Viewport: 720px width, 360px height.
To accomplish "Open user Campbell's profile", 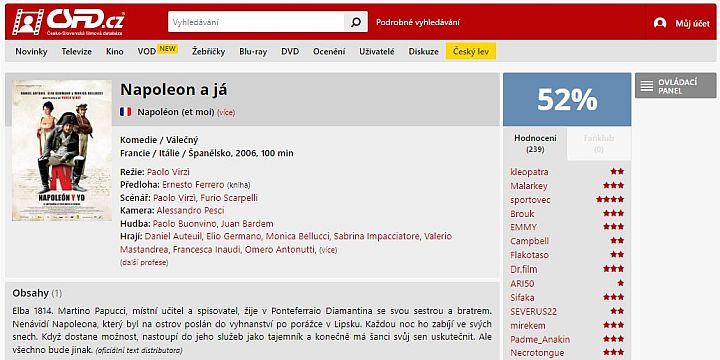I will 529,241.
